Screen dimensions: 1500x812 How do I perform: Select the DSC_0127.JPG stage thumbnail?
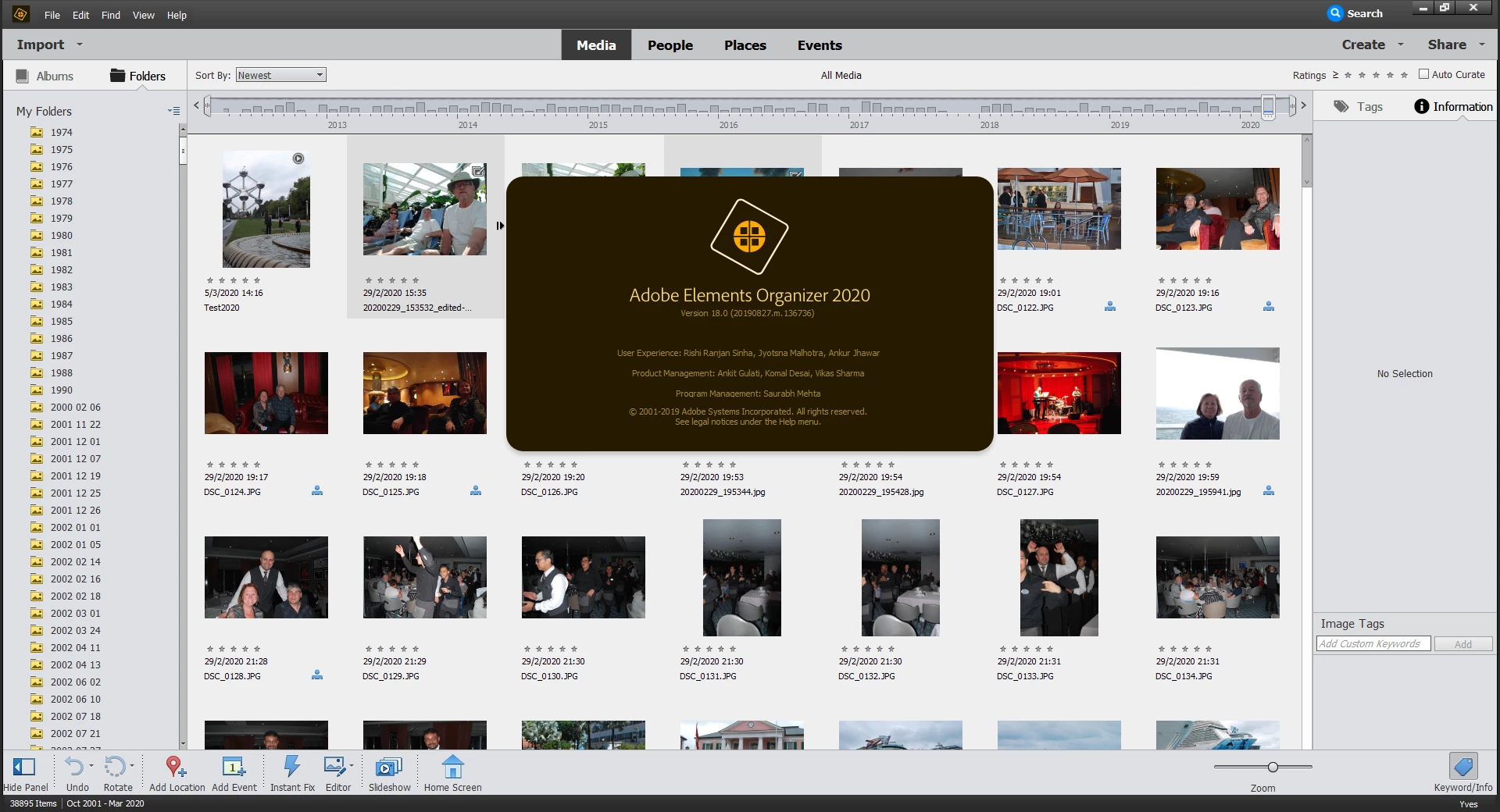[x=1059, y=393]
